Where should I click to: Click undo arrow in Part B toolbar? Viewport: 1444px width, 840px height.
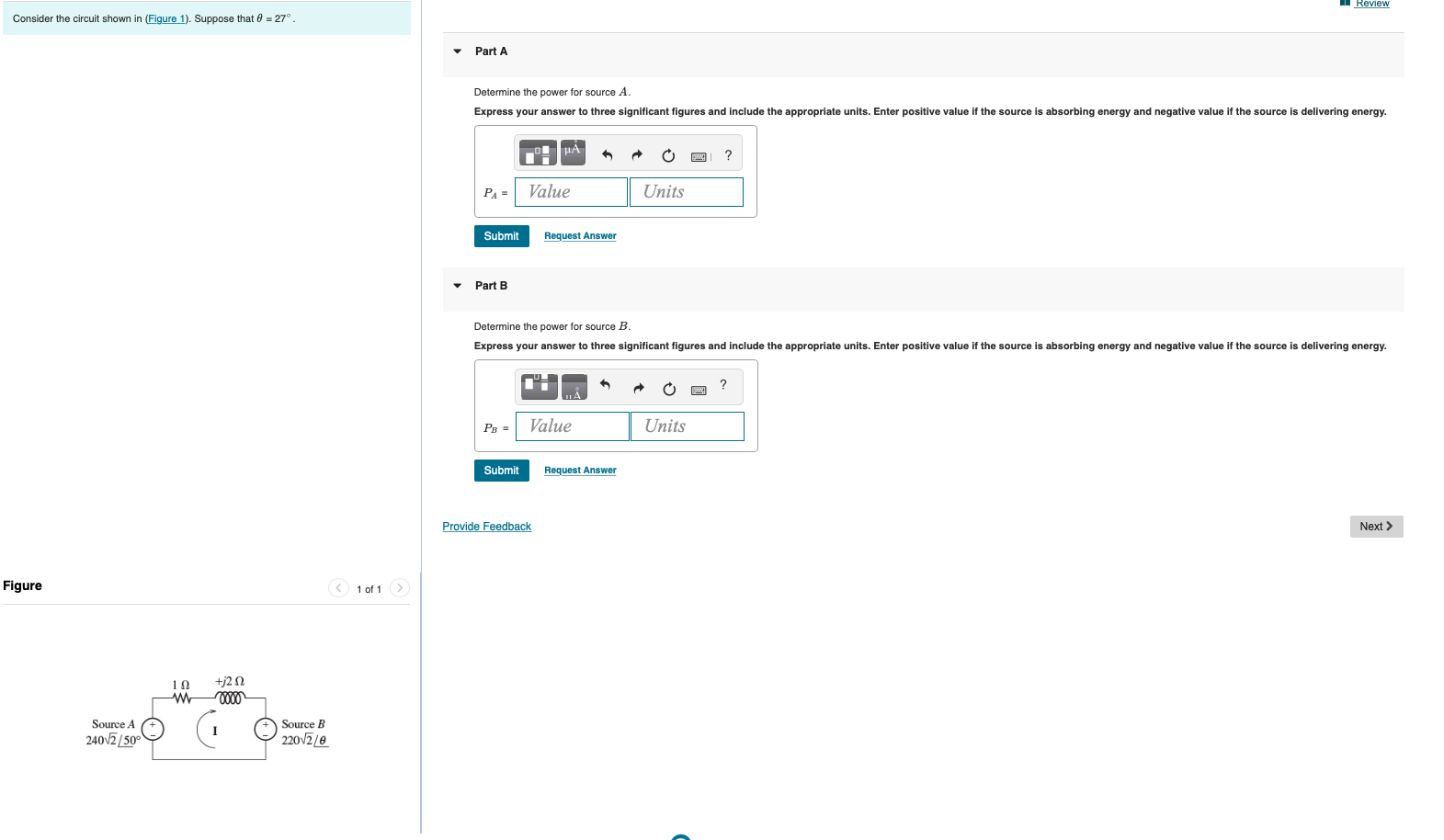coord(605,384)
